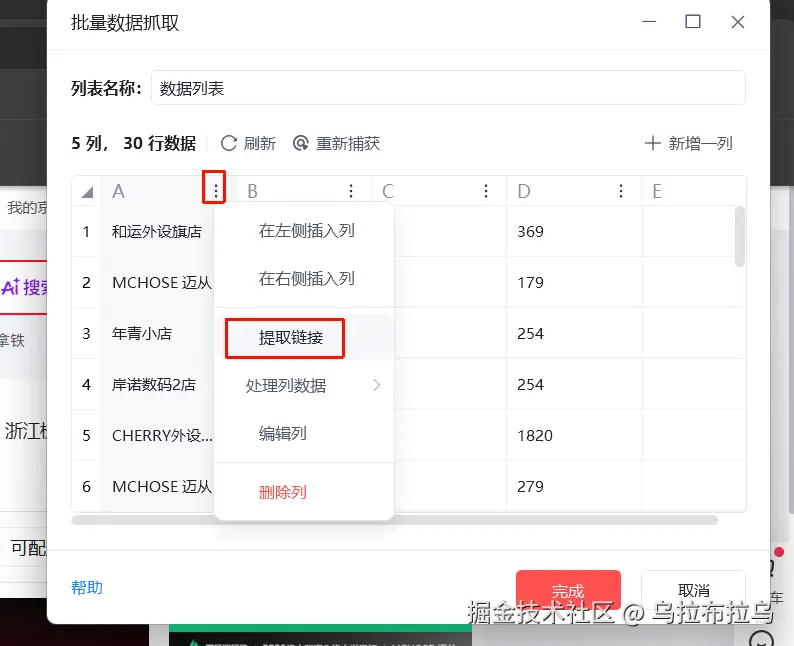Click cell 和运外设旗店
This screenshot has height=646, width=794.
[156, 231]
